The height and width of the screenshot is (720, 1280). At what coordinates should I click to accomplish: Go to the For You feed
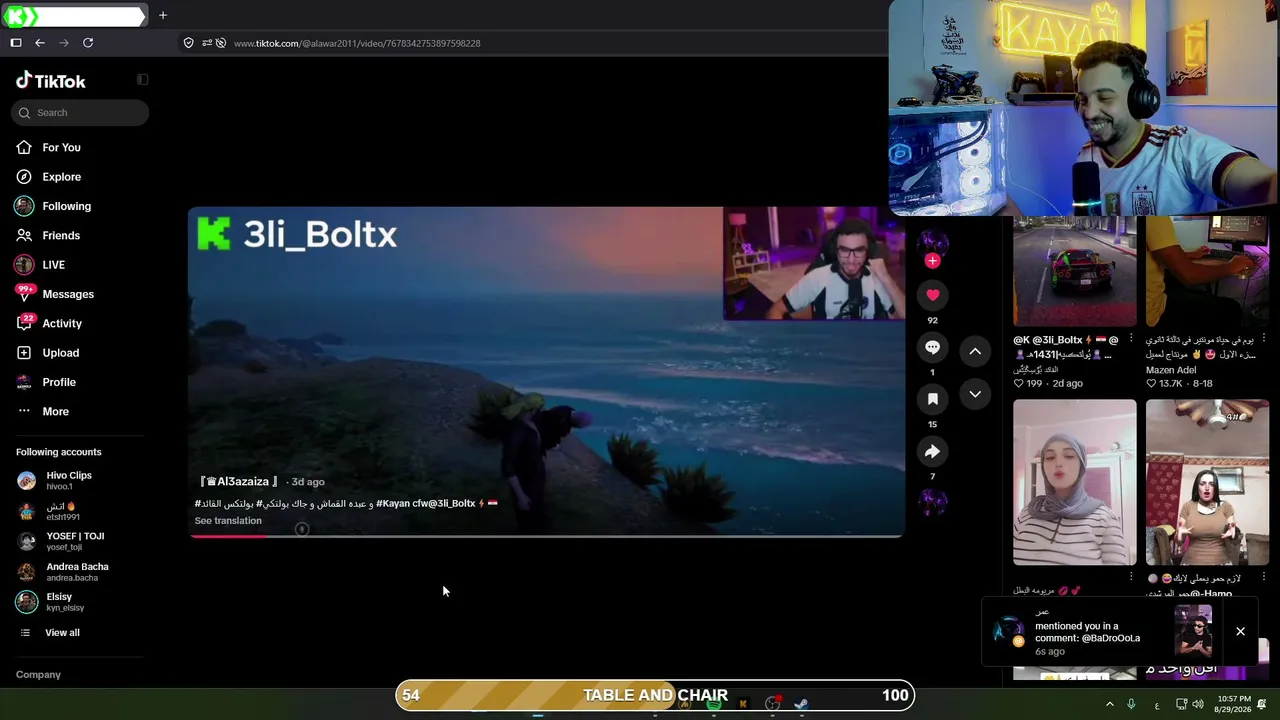click(x=61, y=148)
